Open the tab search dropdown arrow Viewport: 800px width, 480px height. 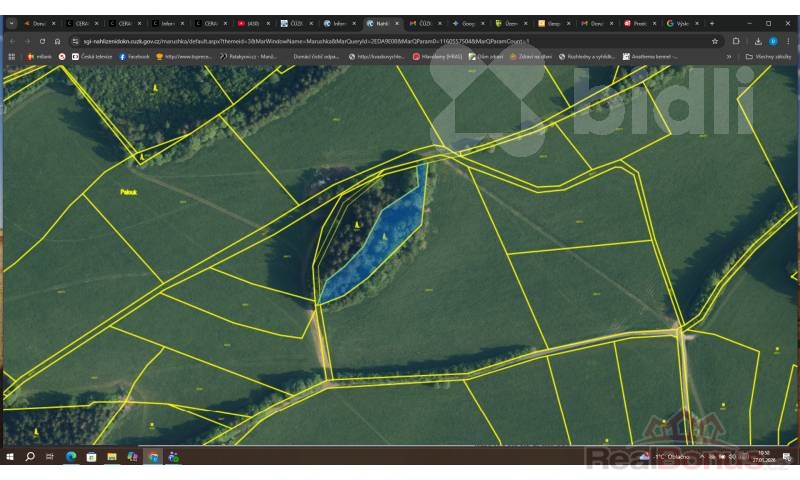click(11, 22)
